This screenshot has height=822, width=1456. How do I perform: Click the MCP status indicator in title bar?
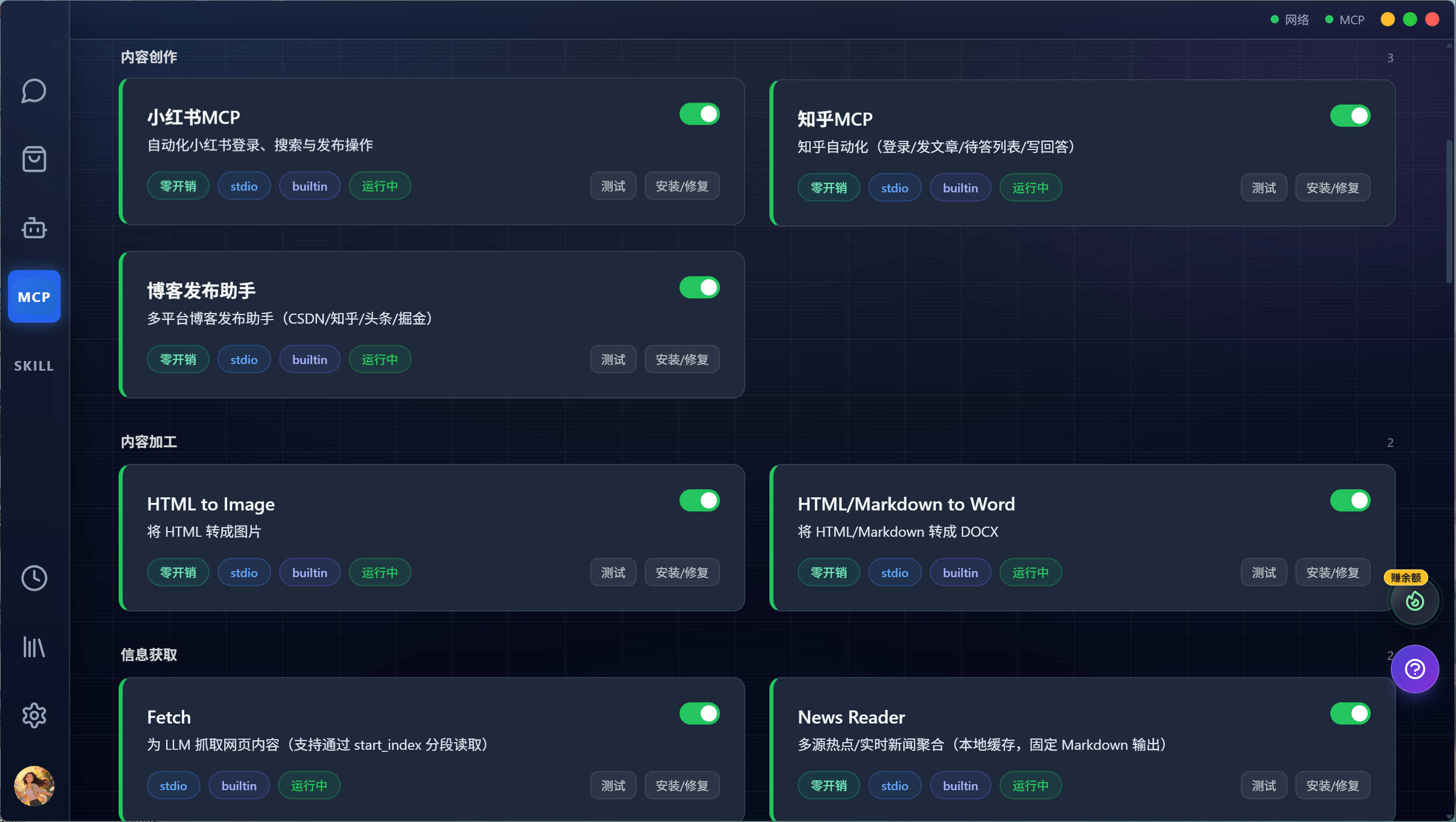[1344, 20]
